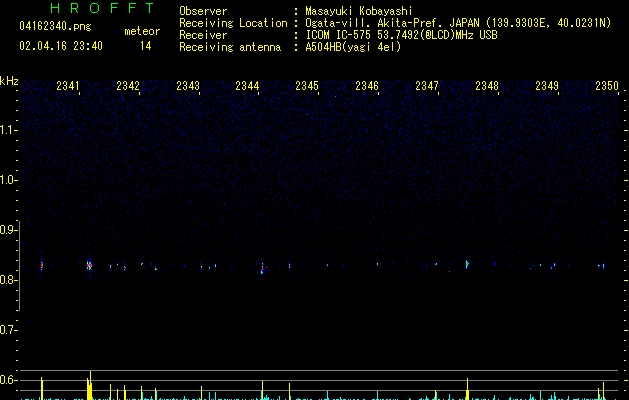
Task: Click the meteor count label
Action: point(142,31)
